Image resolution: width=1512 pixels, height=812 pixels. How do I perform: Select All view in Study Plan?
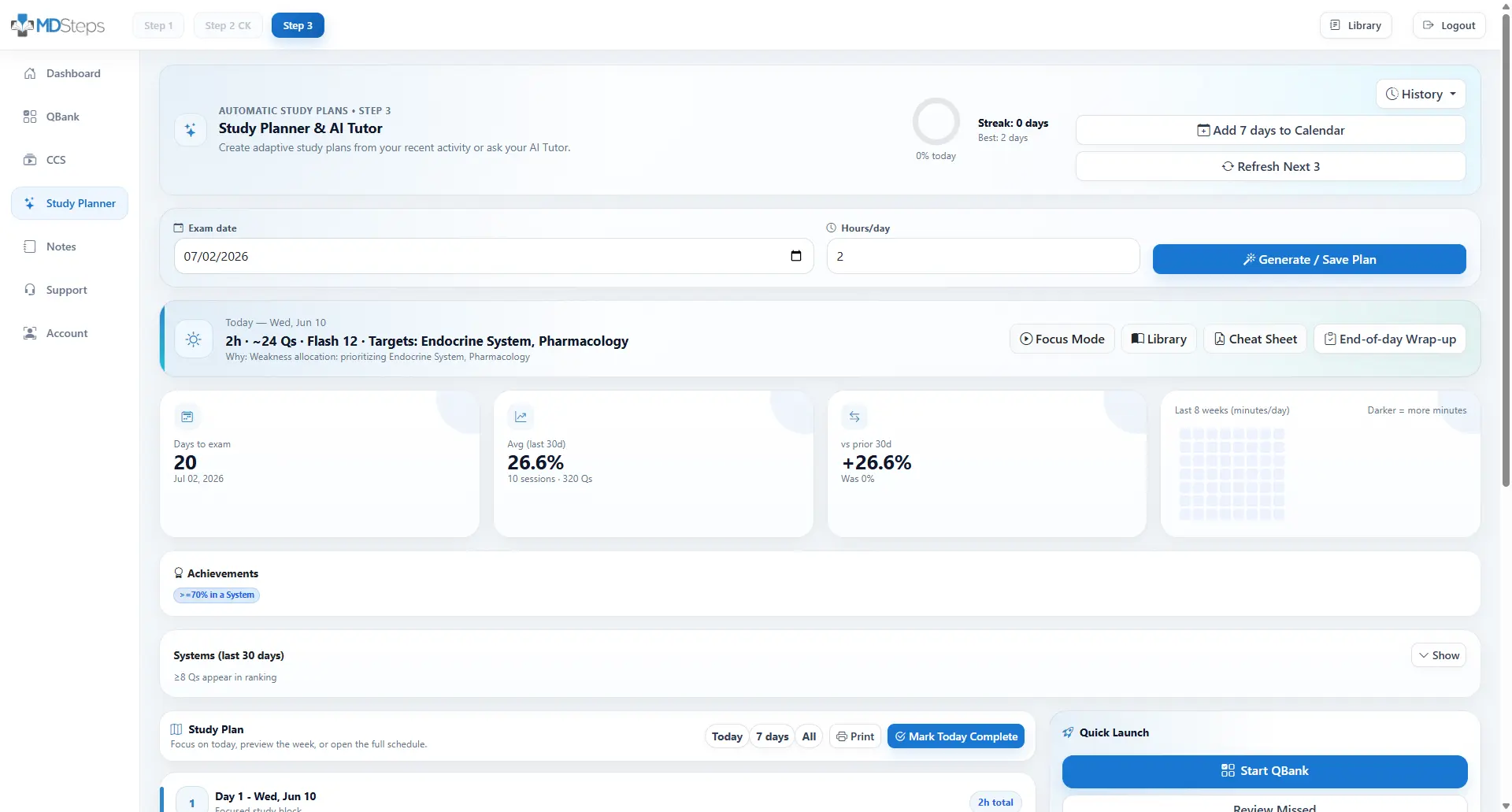(809, 736)
